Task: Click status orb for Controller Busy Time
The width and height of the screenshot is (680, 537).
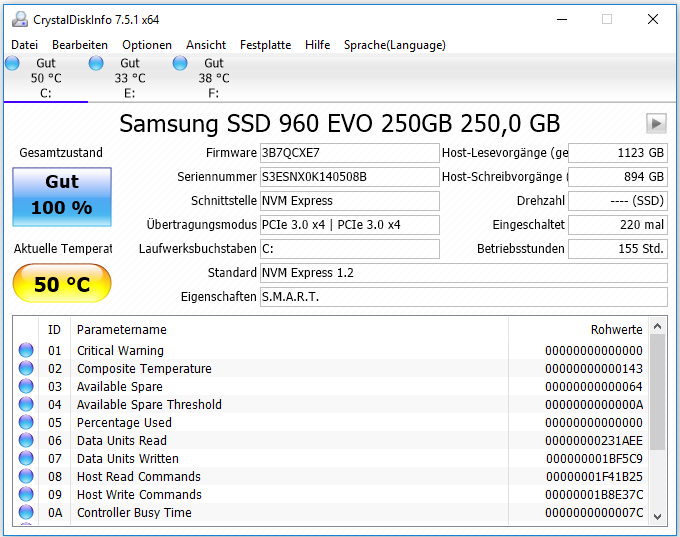Action: click(x=26, y=512)
